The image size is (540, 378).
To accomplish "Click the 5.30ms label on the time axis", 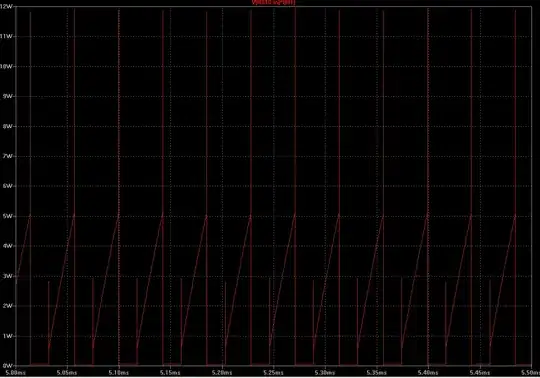I will point(325,373).
